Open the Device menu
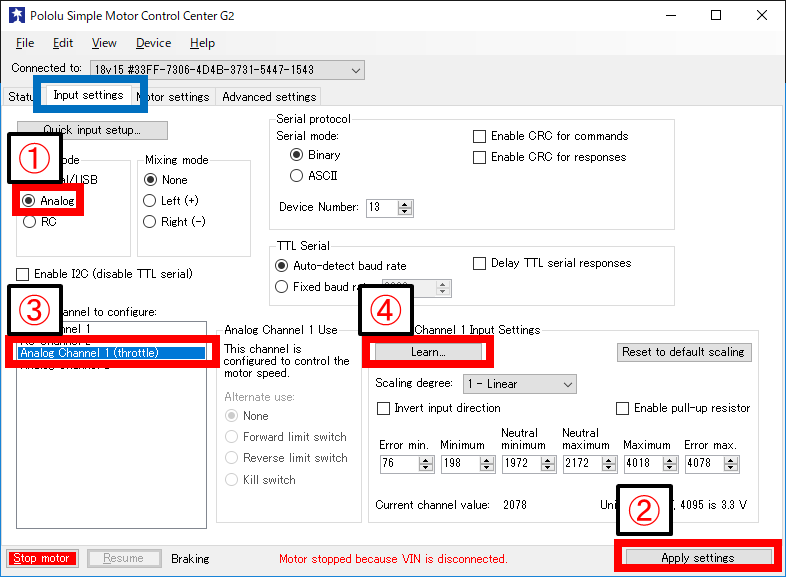The width and height of the screenshot is (786, 577). point(153,43)
